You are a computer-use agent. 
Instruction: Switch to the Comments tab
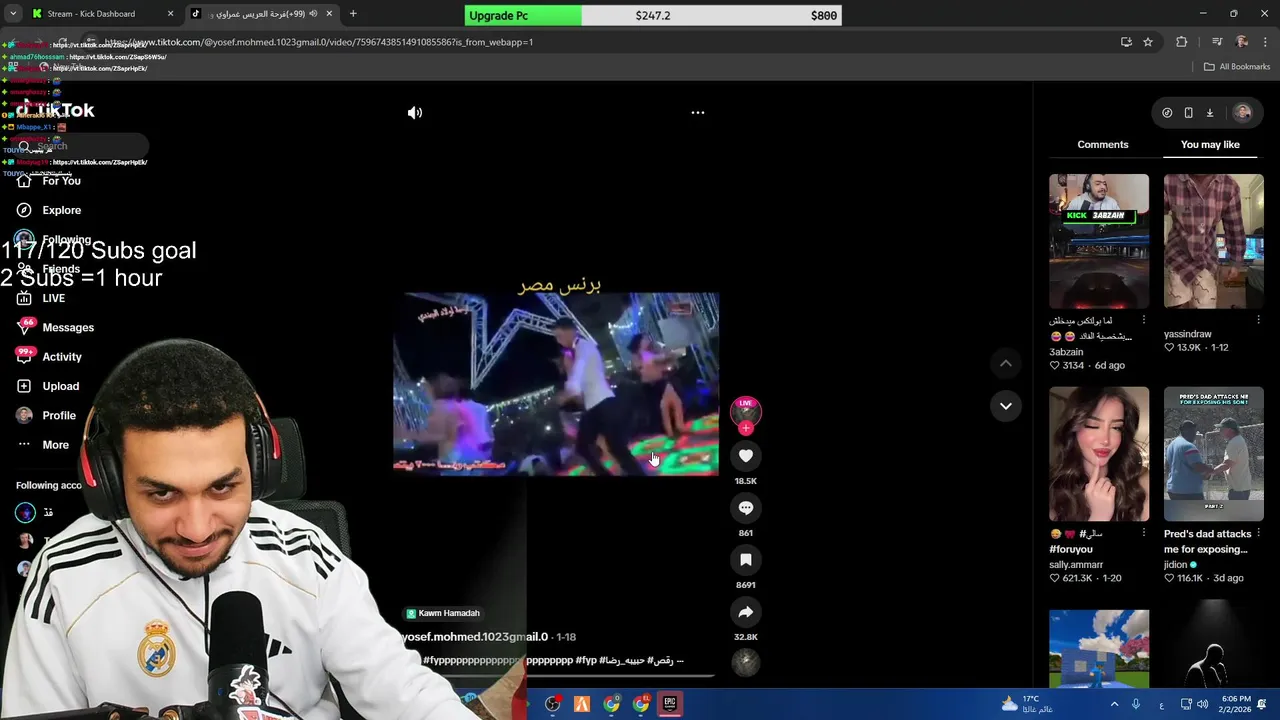tap(1103, 145)
